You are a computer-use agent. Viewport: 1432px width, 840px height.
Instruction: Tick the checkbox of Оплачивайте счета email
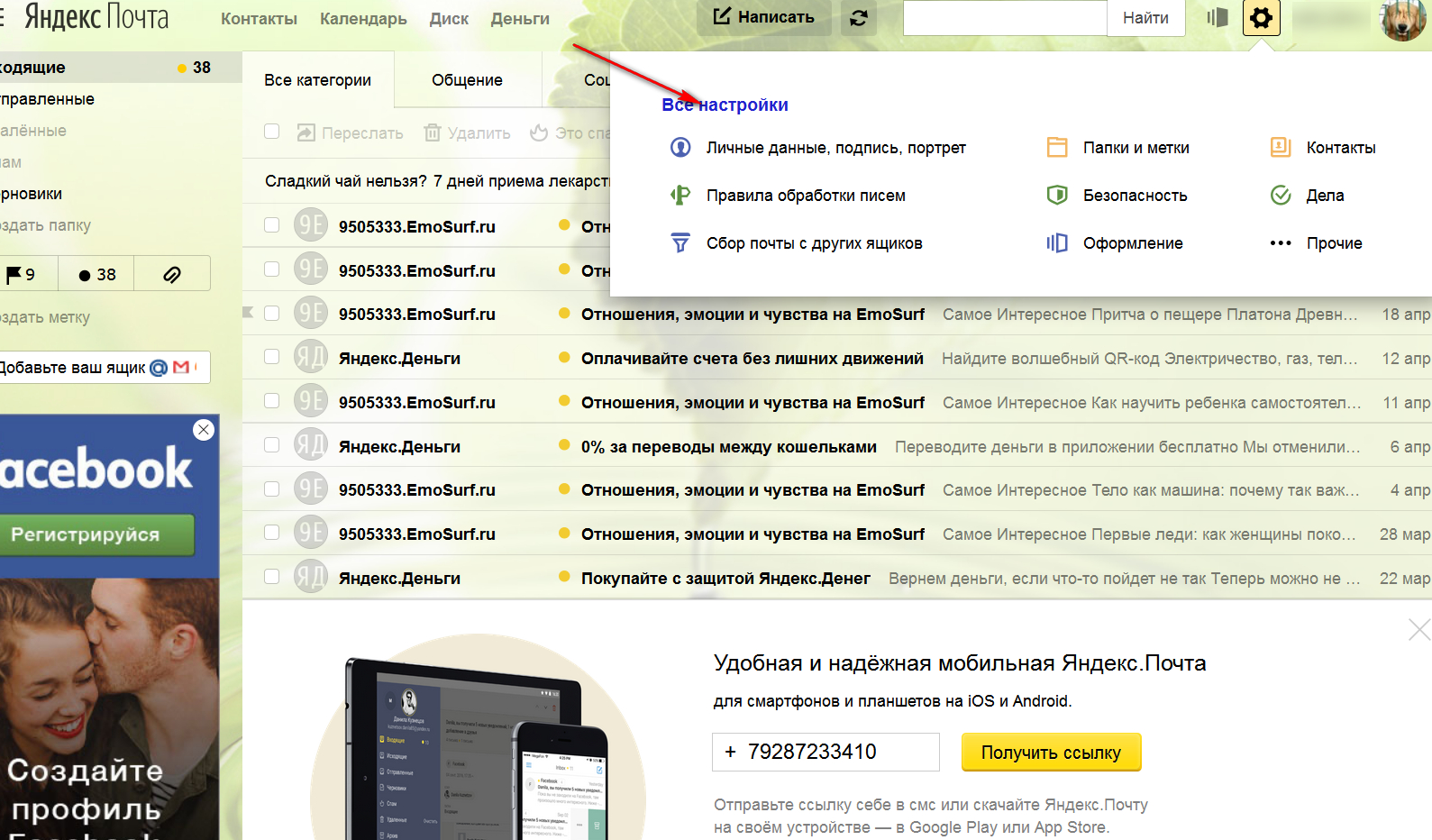[271, 357]
